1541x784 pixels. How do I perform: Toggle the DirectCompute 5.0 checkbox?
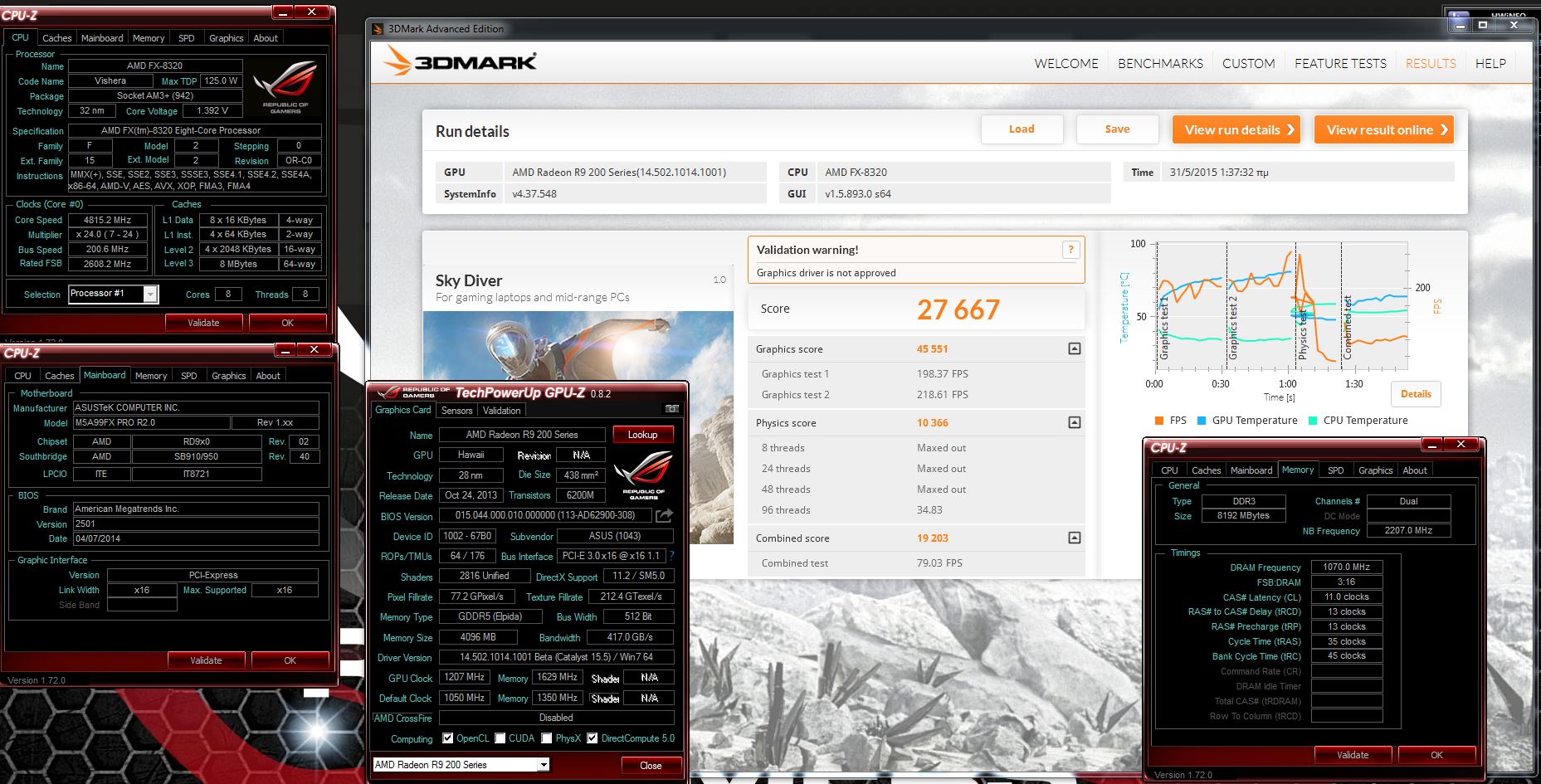point(593,738)
